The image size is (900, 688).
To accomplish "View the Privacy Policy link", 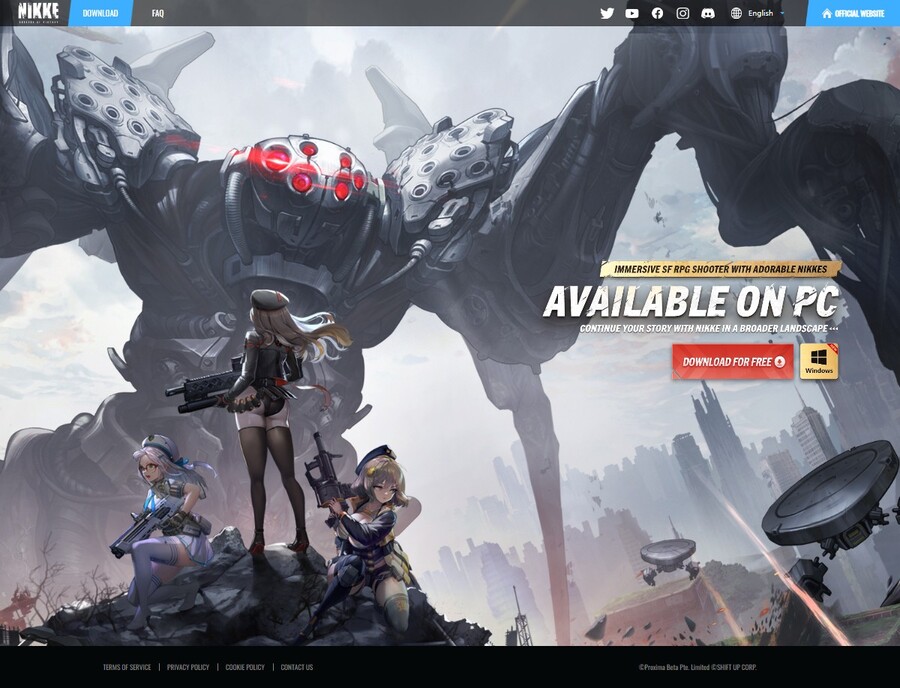I will click(x=188, y=667).
